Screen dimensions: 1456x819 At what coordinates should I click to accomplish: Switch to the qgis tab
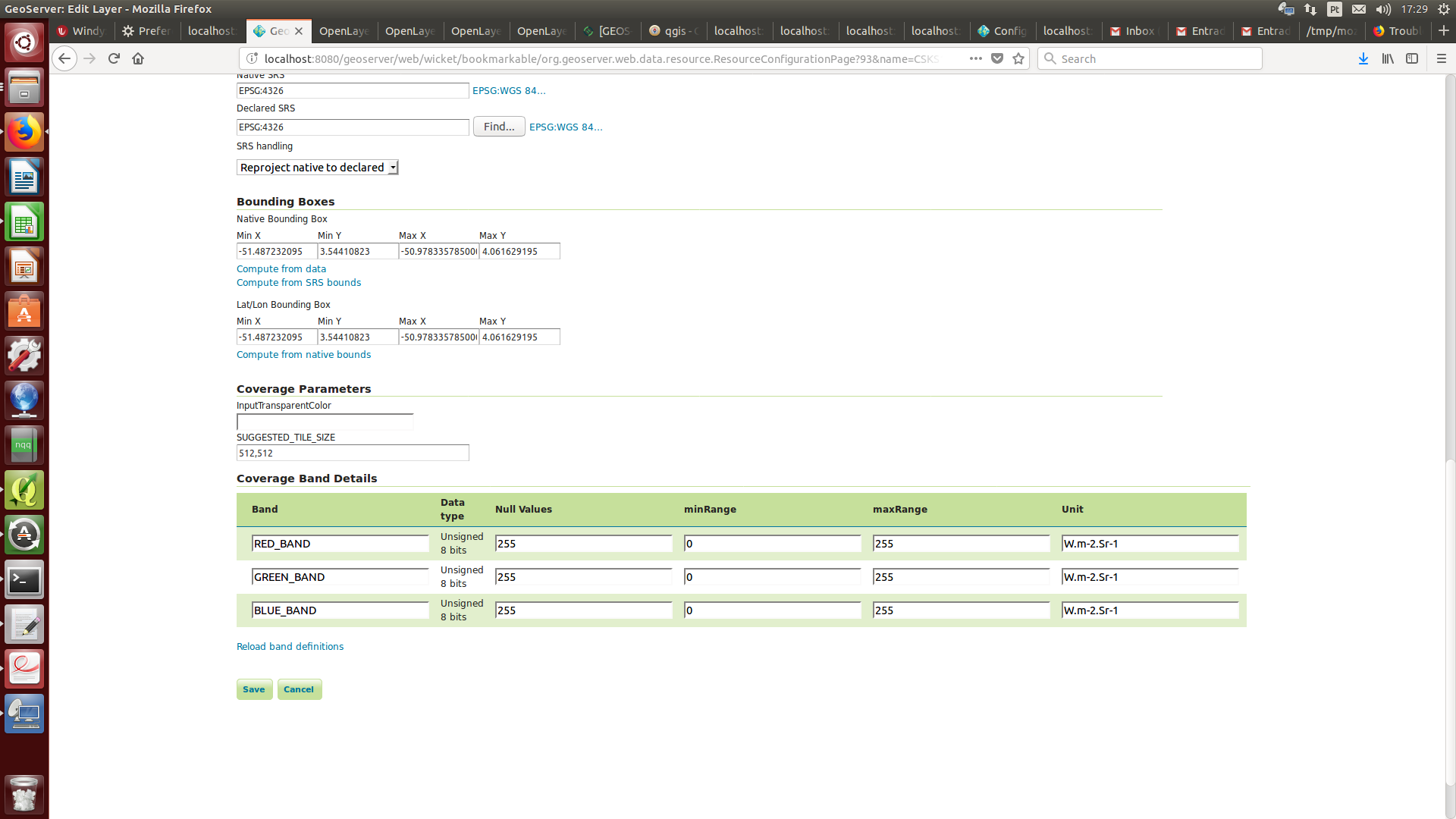[673, 31]
